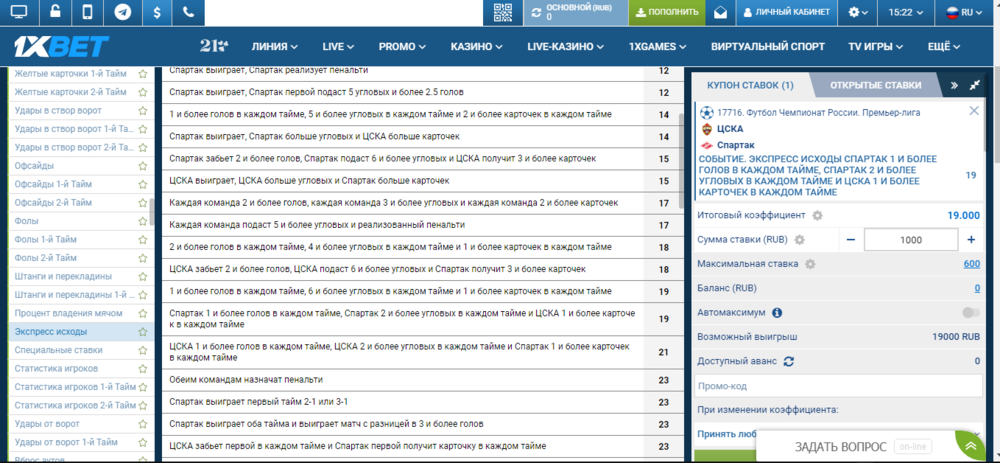Favorite Штанги и перекладины with star
This screenshot has width=1000, height=463.
point(143,277)
